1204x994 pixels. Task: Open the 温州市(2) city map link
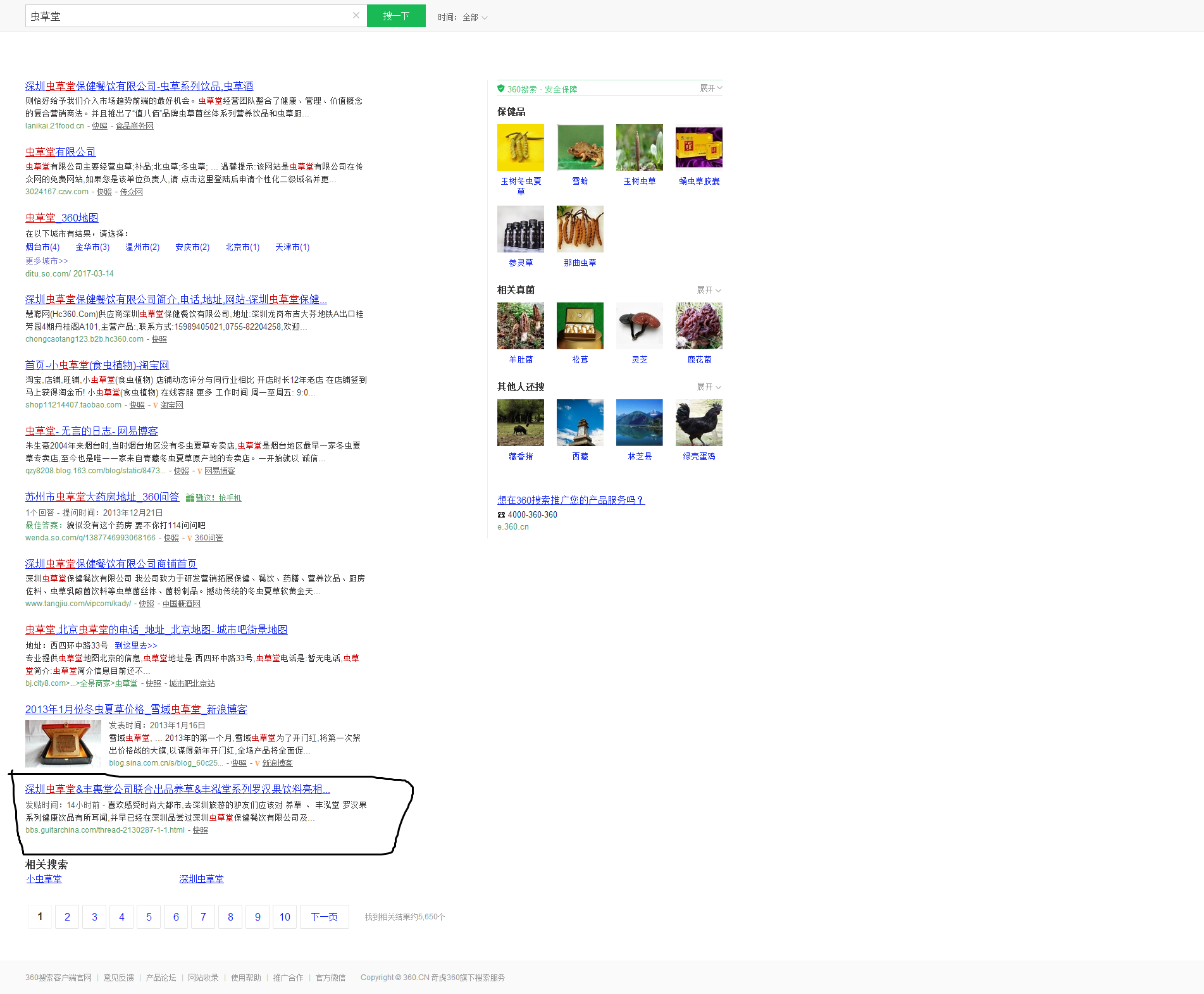tap(142, 247)
